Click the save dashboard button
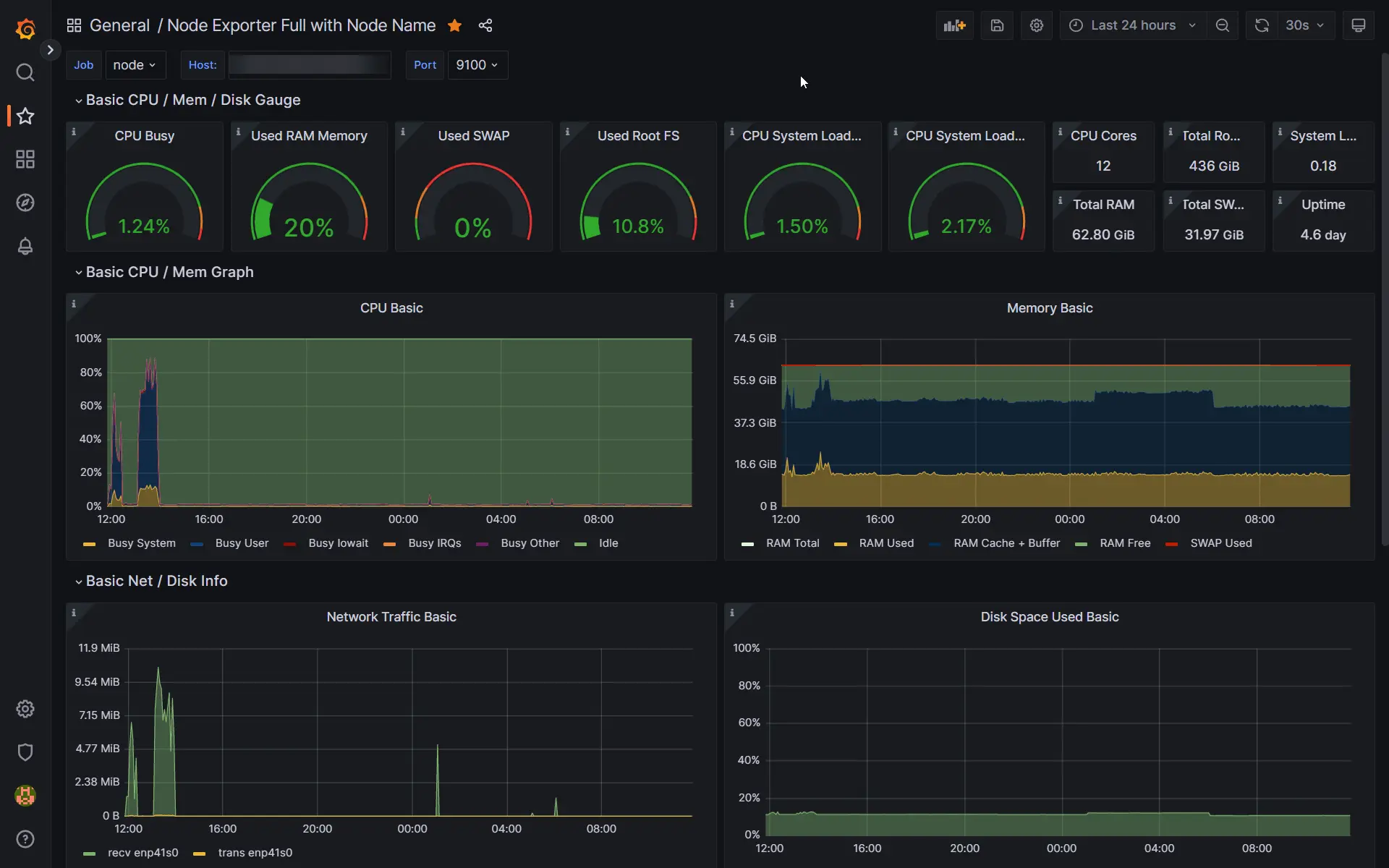The height and width of the screenshot is (868, 1389). click(997, 25)
